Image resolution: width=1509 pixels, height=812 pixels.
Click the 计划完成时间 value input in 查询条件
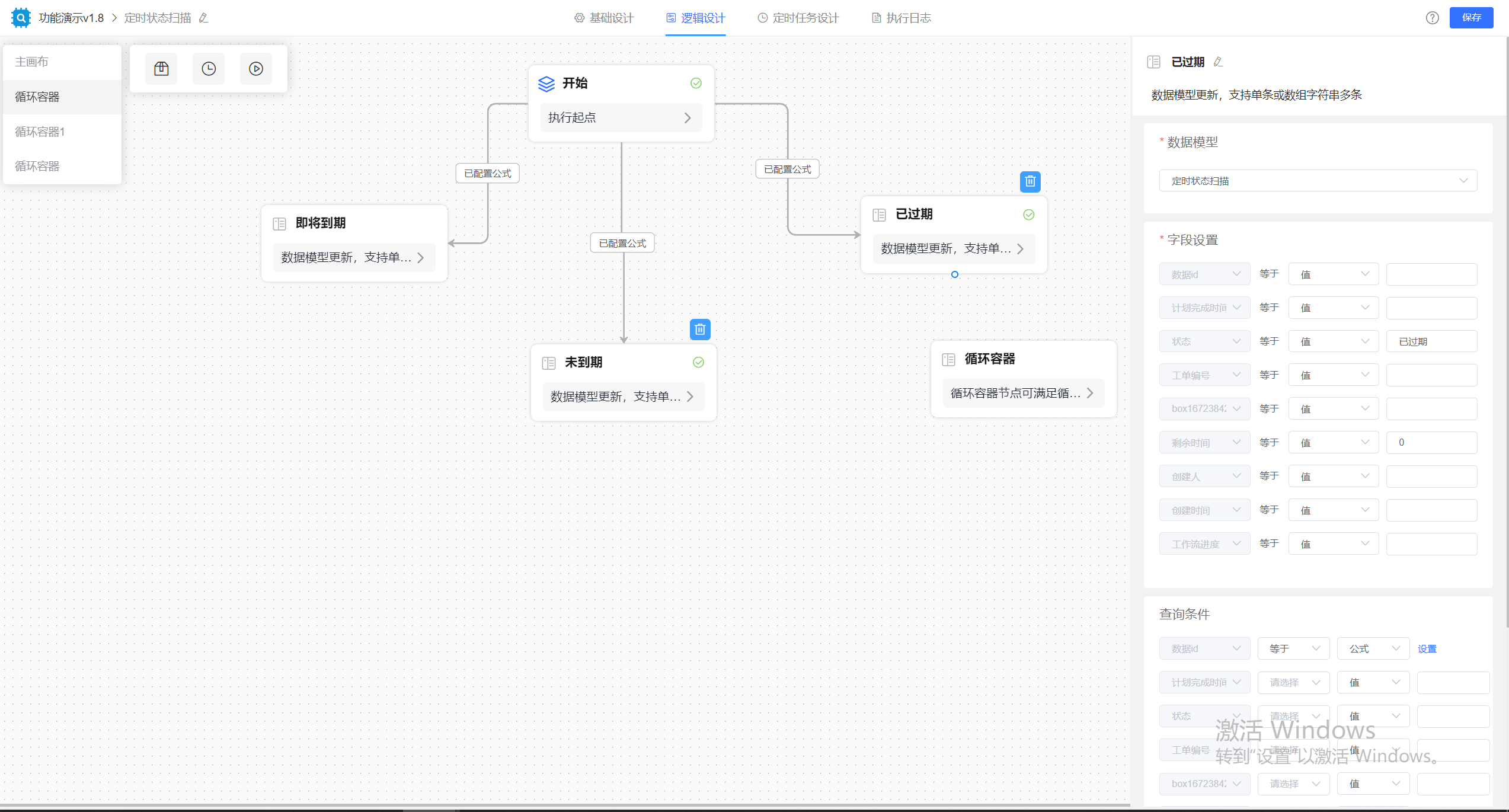click(x=1453, y=682)
